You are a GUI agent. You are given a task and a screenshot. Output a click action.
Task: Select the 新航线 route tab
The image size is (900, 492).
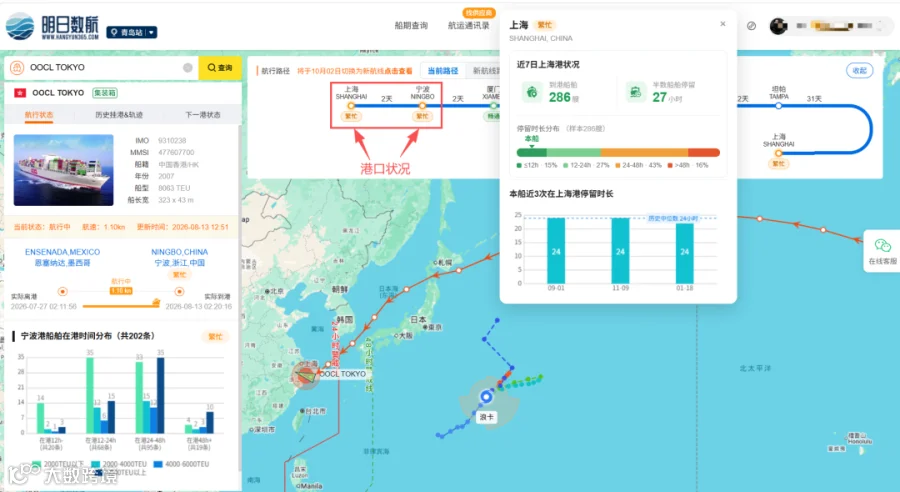point(484,71)
